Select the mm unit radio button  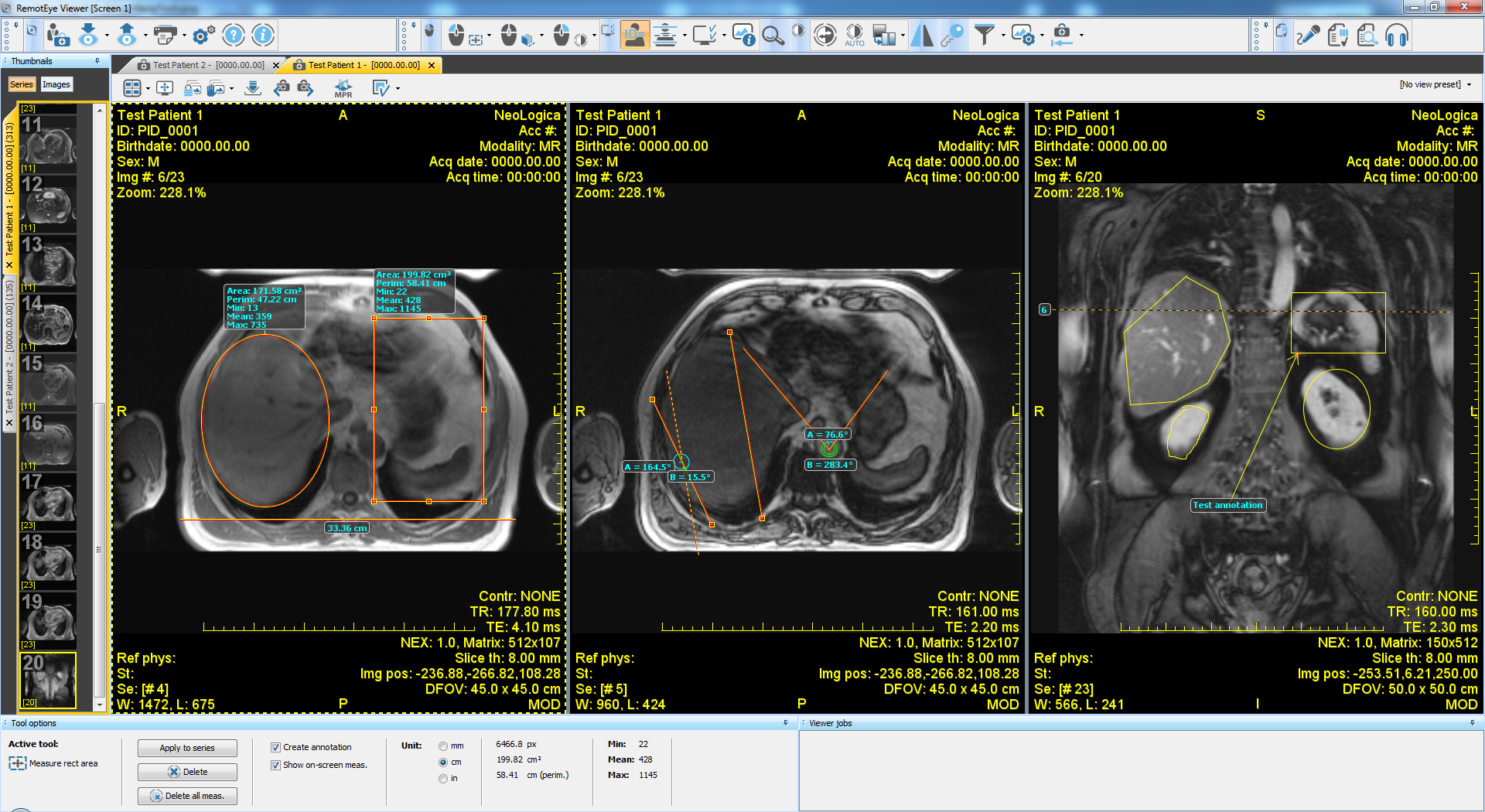[443, 746]
